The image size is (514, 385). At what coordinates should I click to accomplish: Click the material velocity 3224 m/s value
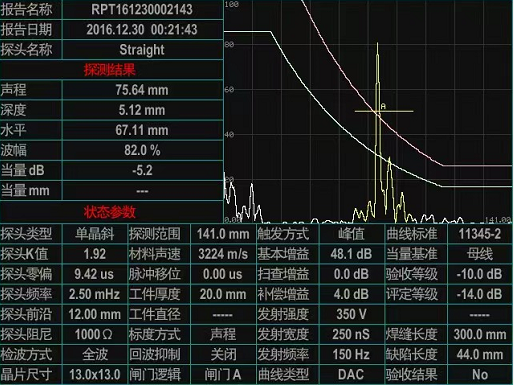click(x=223, y=254)
